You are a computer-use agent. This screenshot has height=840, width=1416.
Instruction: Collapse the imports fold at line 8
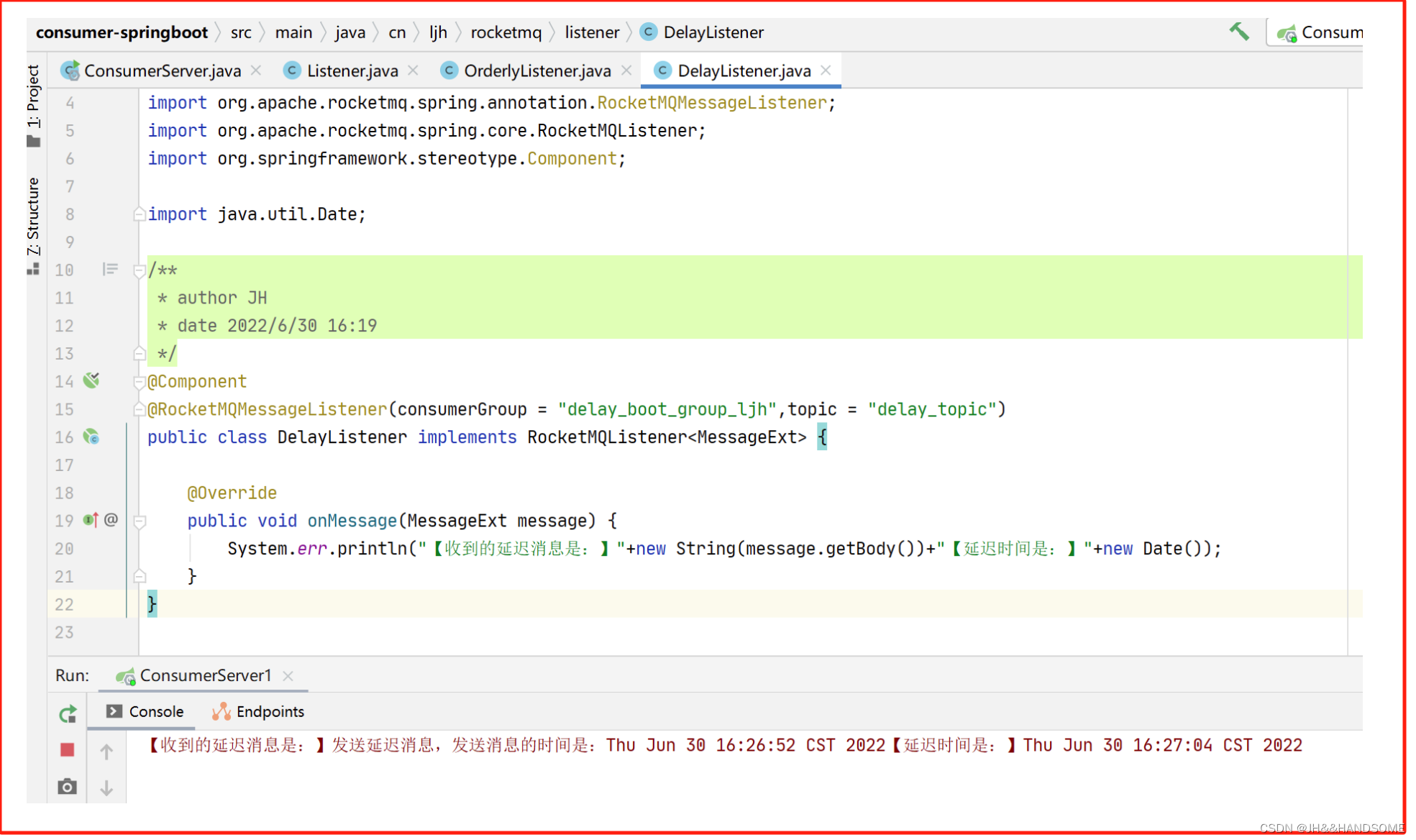tap(140, 214)
